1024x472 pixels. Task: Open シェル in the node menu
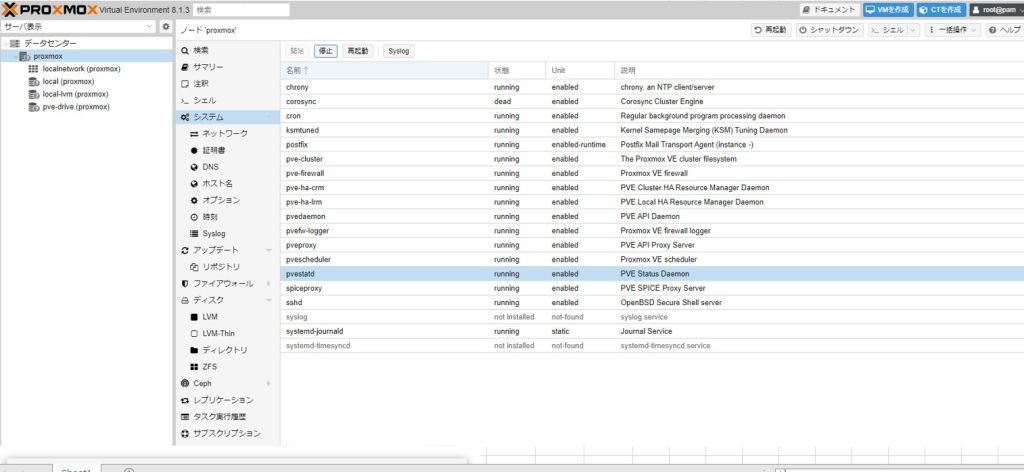click(x=227, y=101)
